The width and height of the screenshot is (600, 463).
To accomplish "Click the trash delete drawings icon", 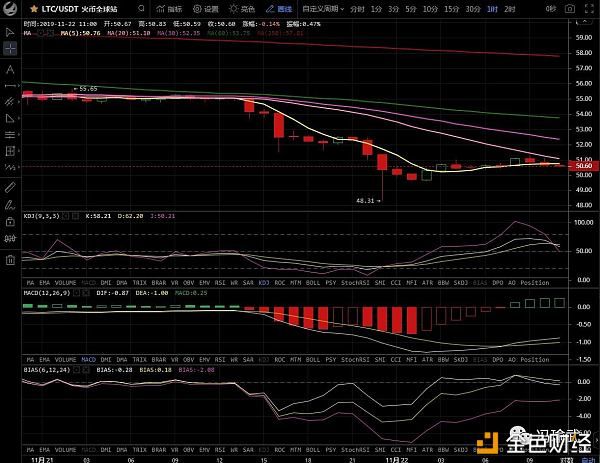I will pyautogui.click(x=10, y=260).
